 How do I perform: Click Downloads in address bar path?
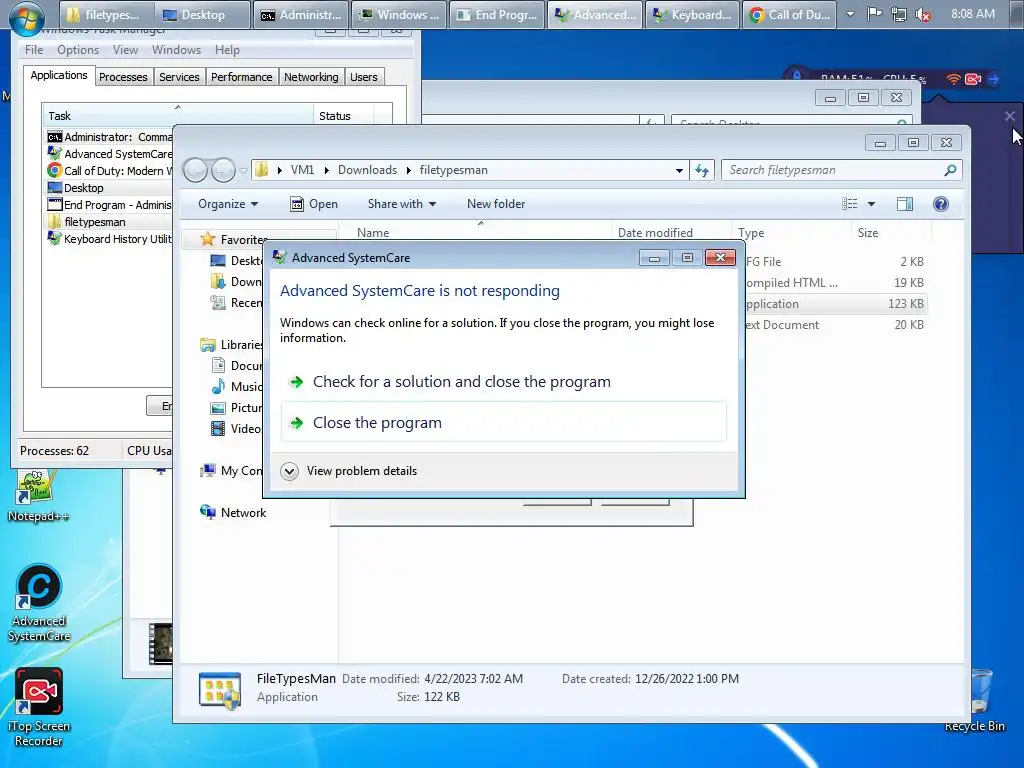coord(367,170)
